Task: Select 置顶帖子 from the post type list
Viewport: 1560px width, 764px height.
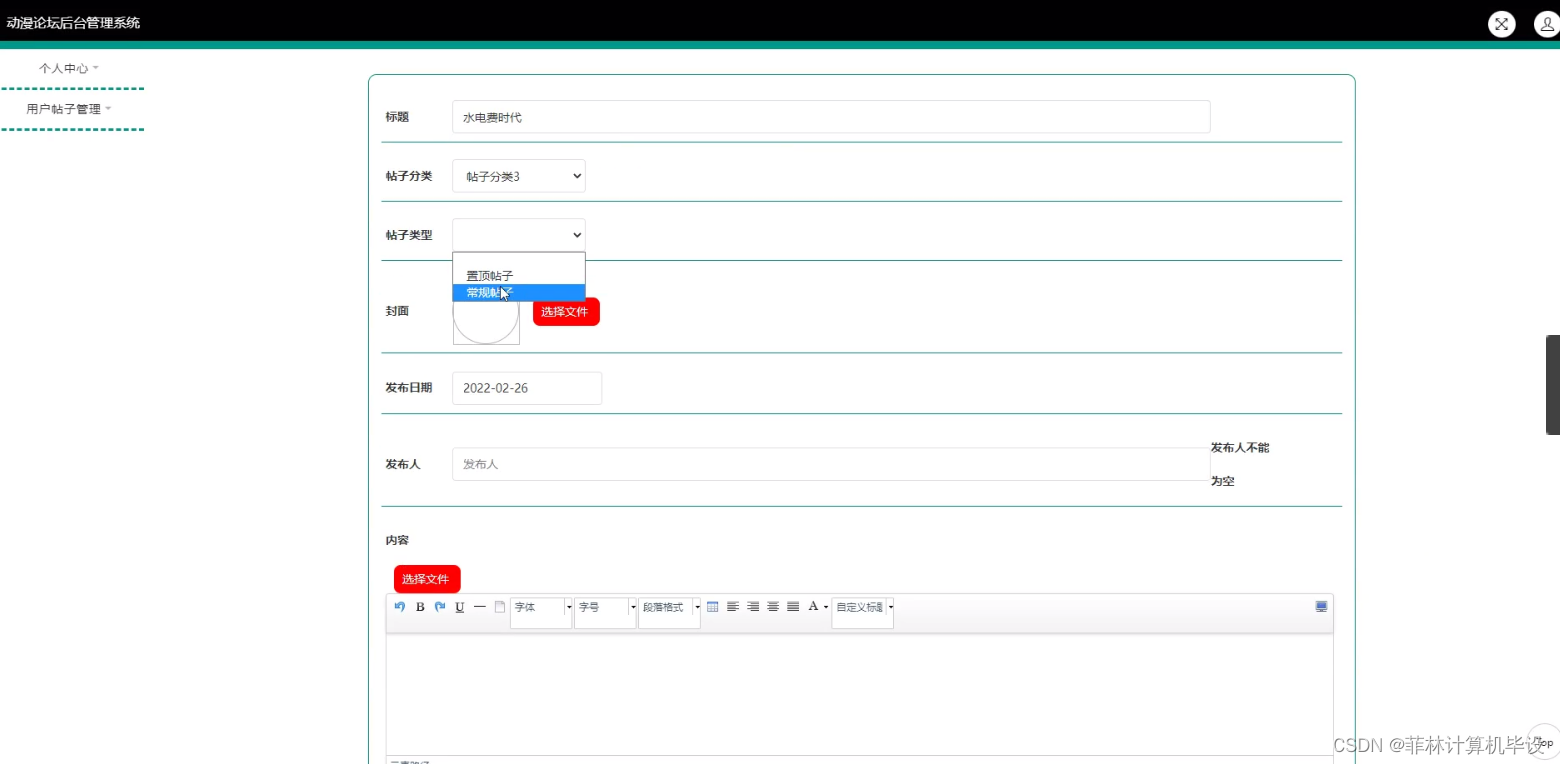Action: 487,275
